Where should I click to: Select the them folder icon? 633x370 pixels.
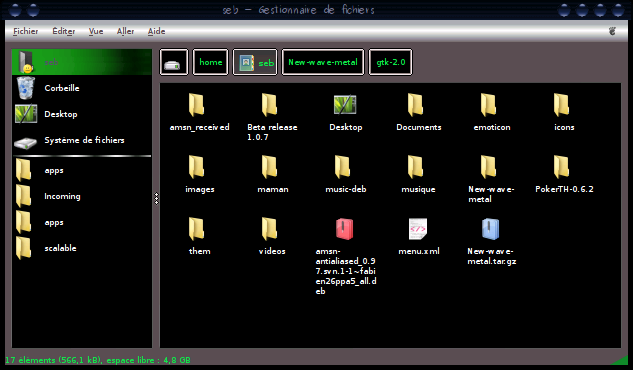(x=197, y=229)
